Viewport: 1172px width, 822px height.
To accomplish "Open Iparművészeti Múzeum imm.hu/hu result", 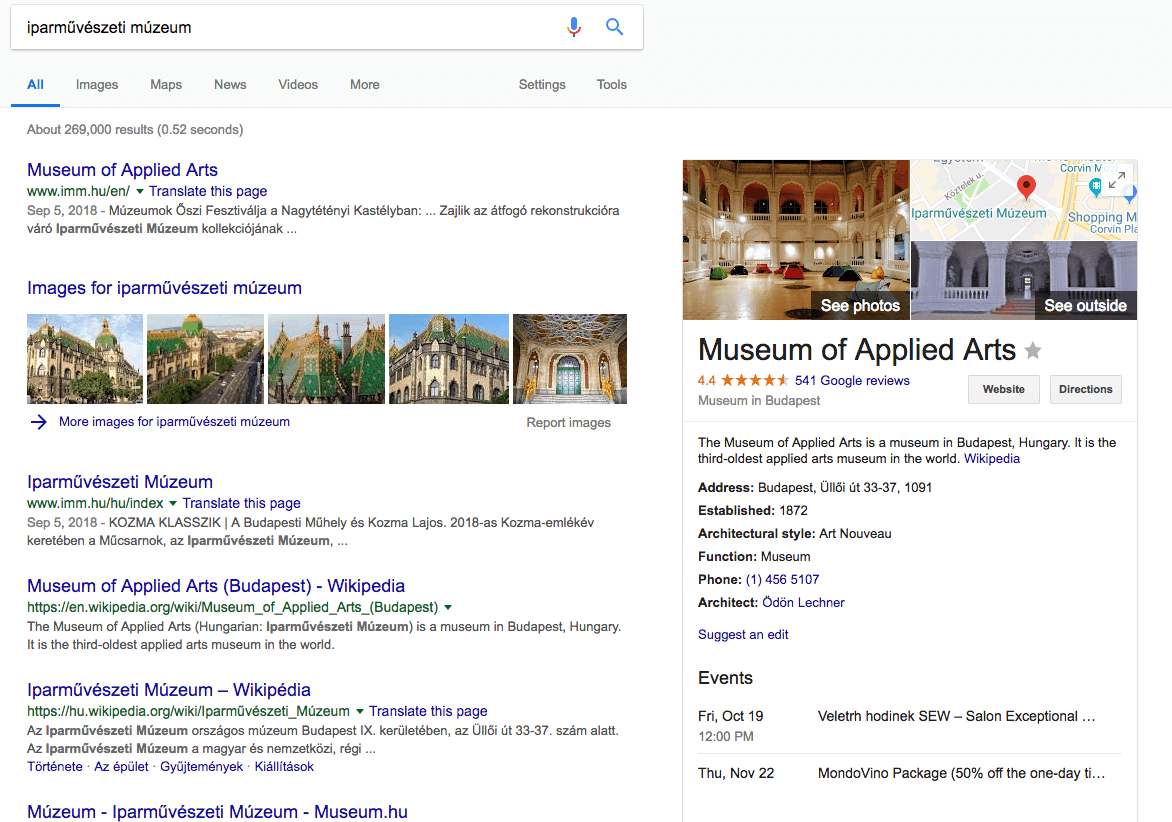I will tap(120, 482).
